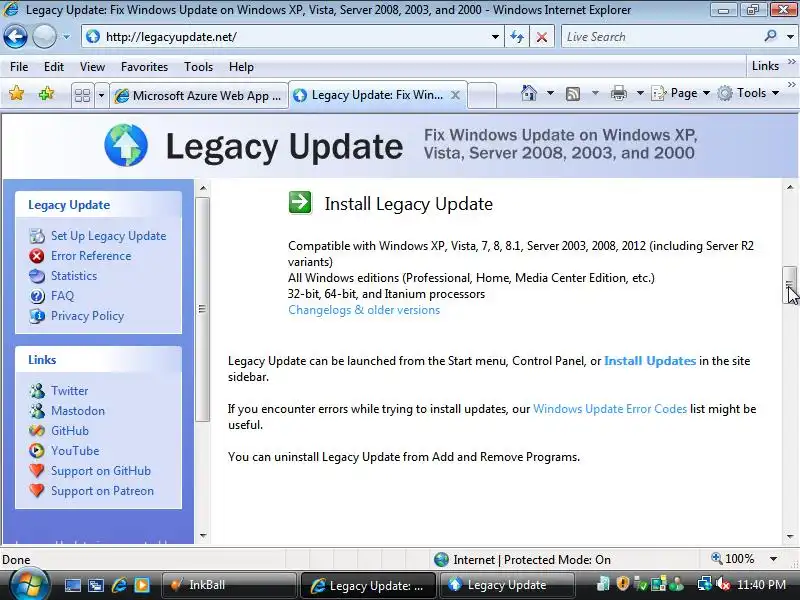Click the address bar URL field

pyautogui.click(x=290, y=37)
